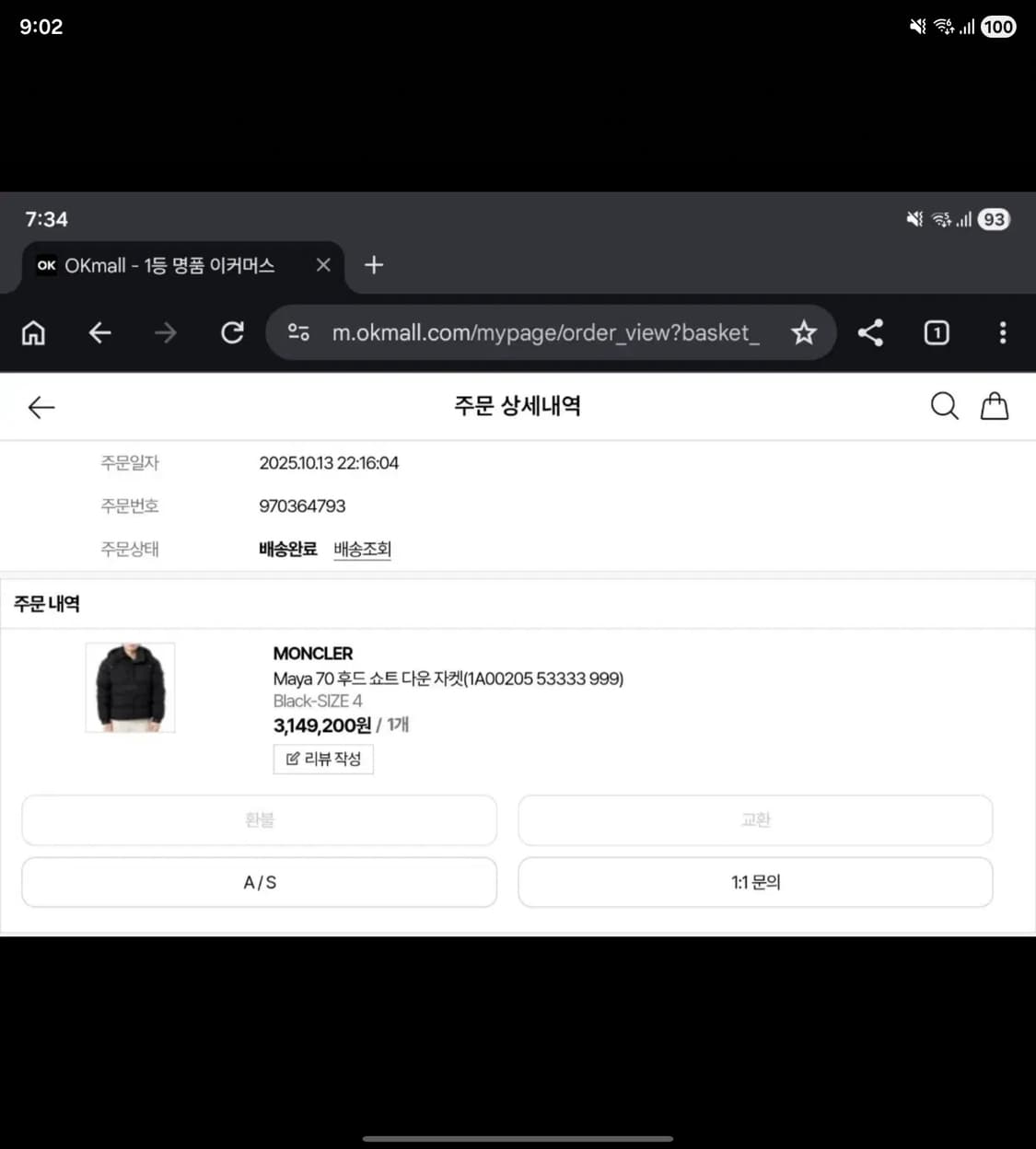
Task: Open a new tab with the plus button
Action: tap(373, 265)
